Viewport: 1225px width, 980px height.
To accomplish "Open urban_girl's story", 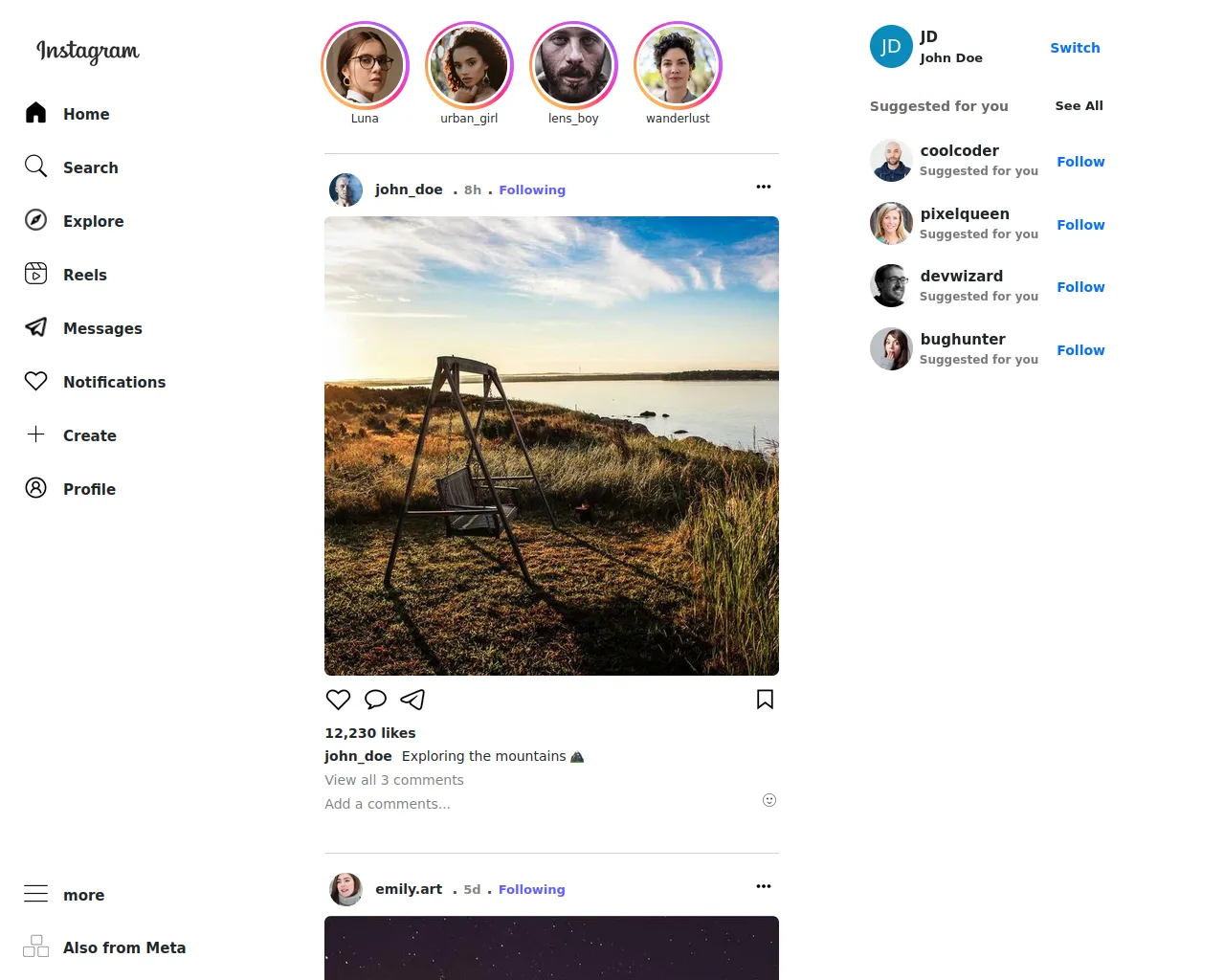I will click(x=469, y=65).
